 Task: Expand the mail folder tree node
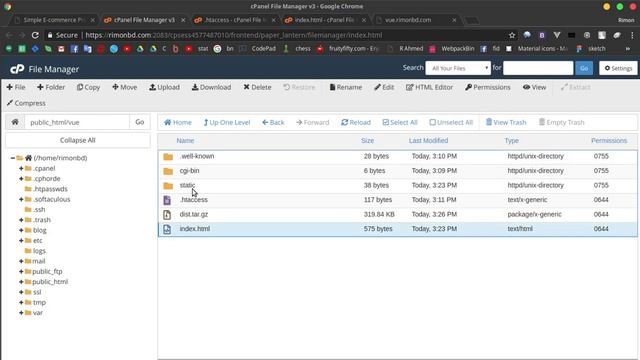(21, 261)
